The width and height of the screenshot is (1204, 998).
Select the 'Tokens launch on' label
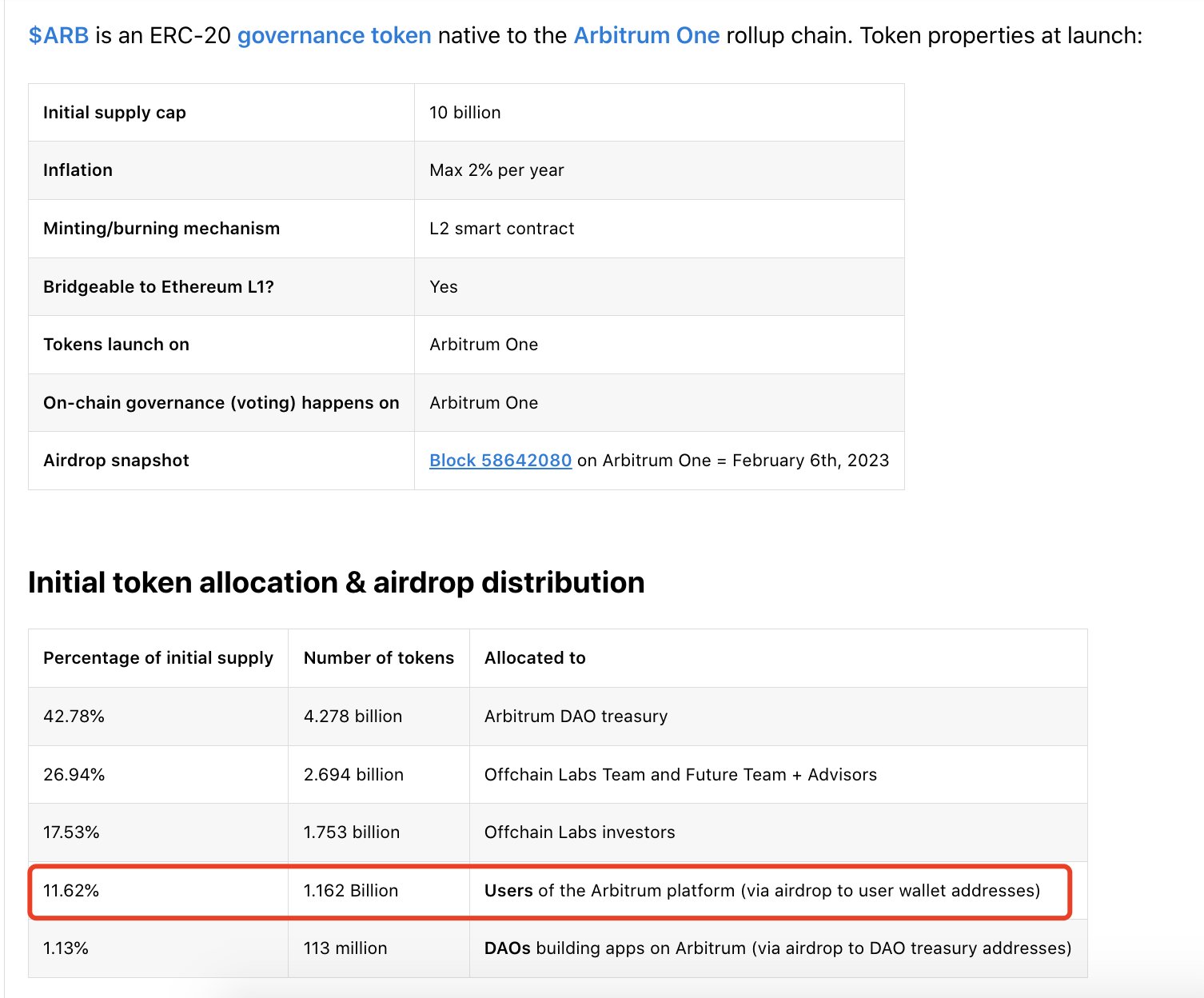click(116, 345)
